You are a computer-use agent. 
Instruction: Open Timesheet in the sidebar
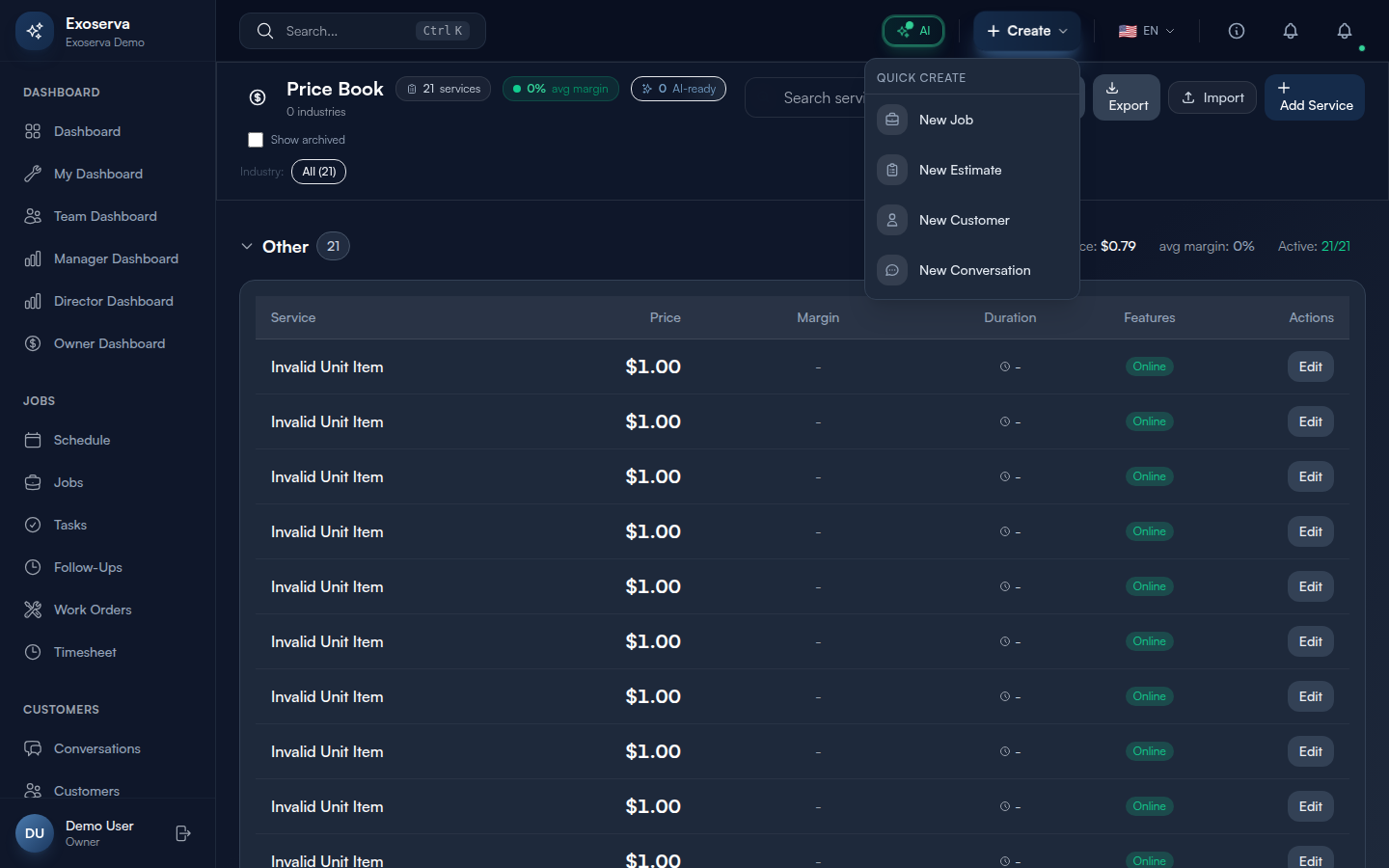click(85, 652)
